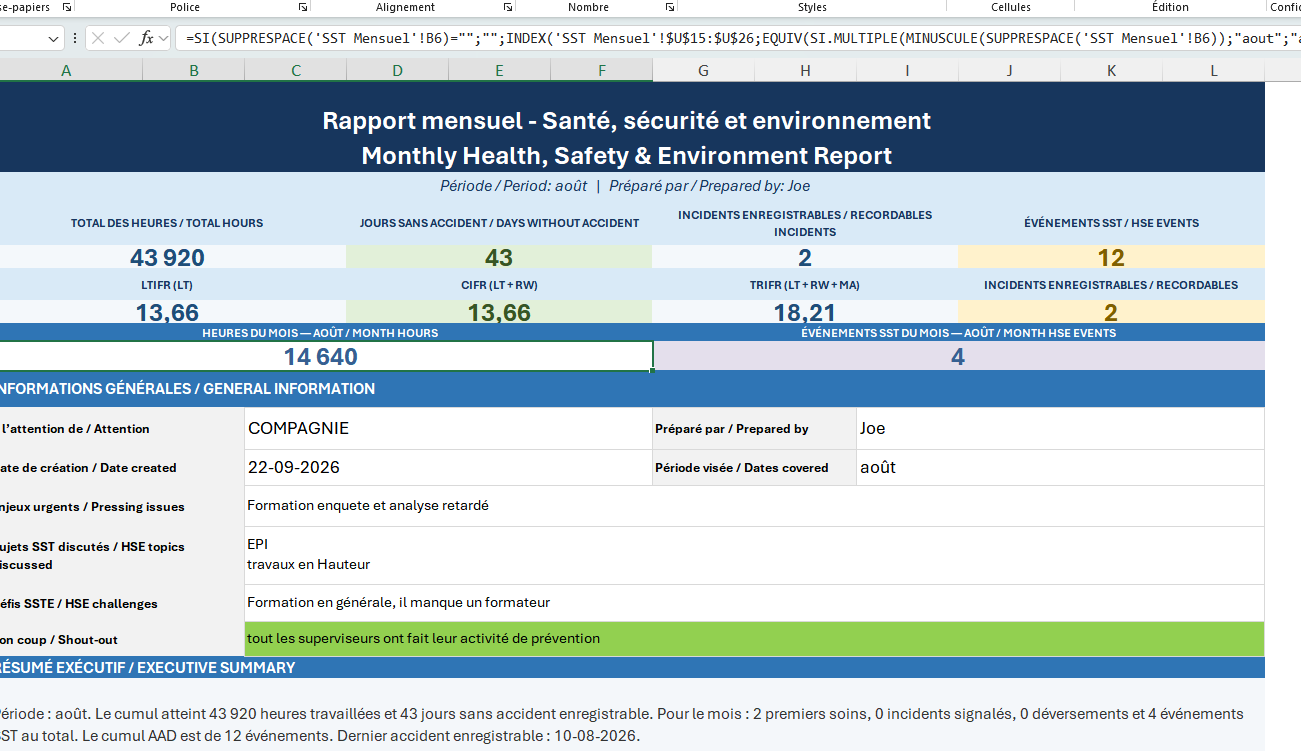
Task: Select the Prepared by Joe cell
Action: [1060, 428]
